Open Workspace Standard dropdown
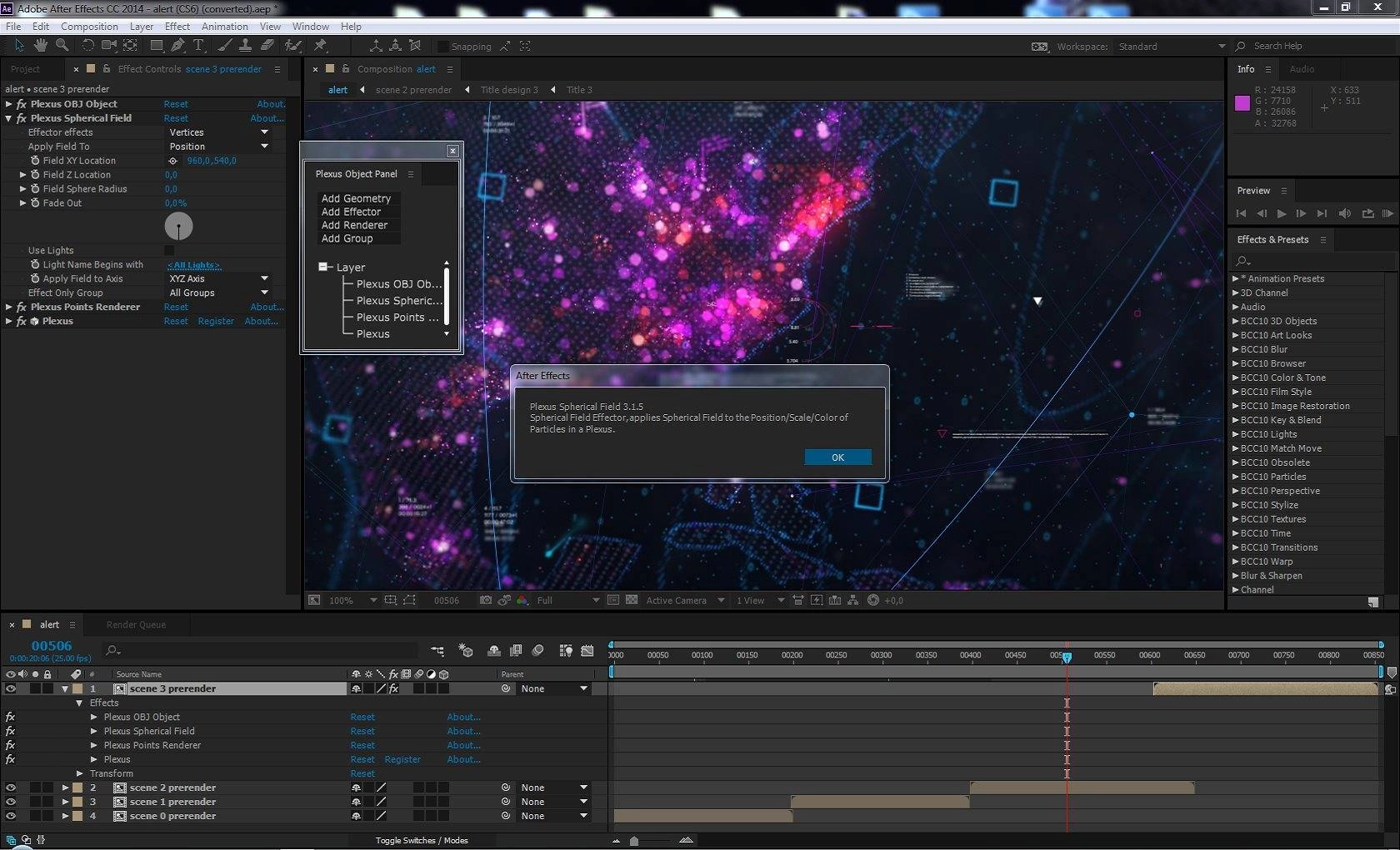Image resolution: width=1400 pixels, height=850 pixels. coord(1171,47)
